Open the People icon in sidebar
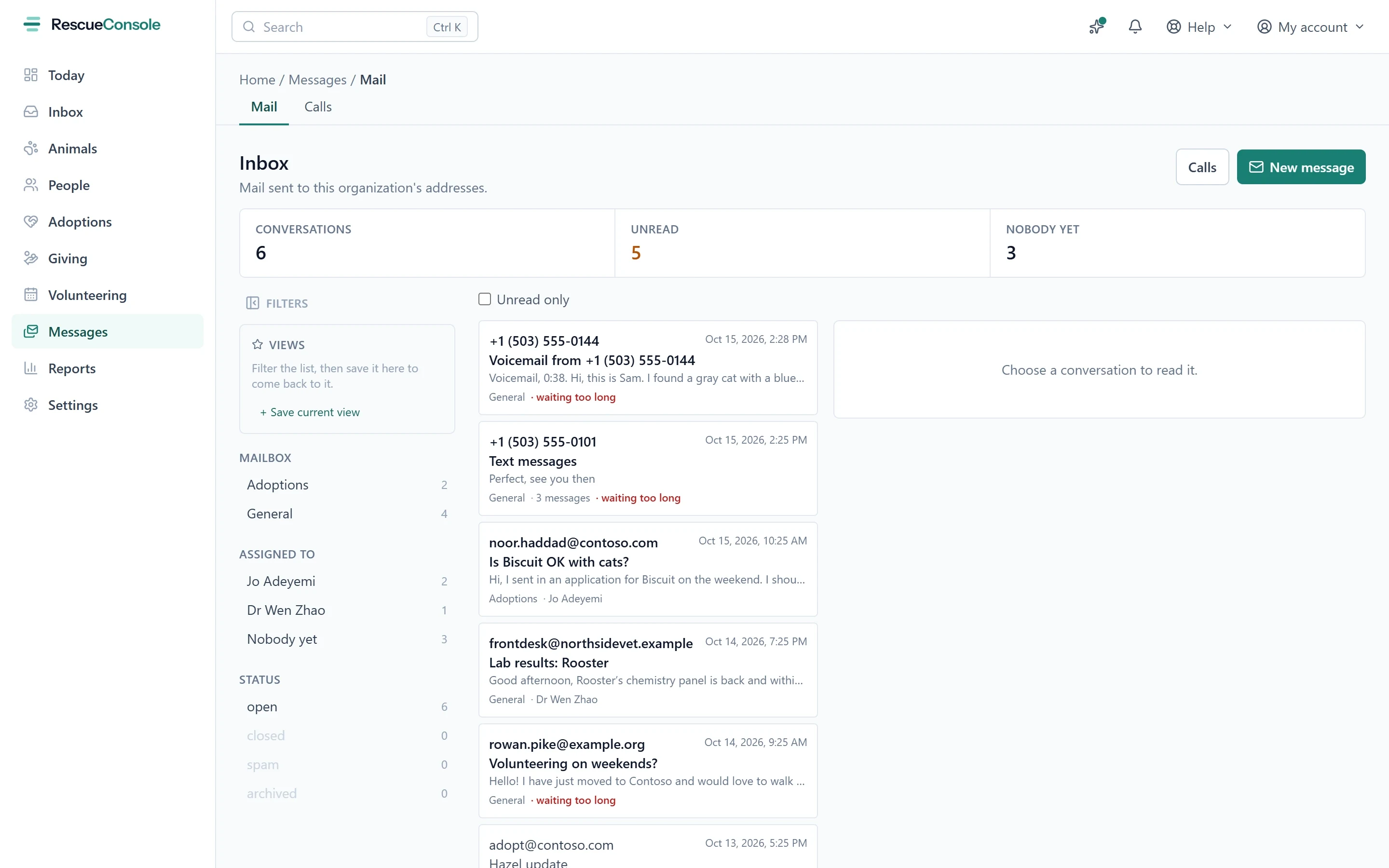1389x868 pixels. pos(31,186)
